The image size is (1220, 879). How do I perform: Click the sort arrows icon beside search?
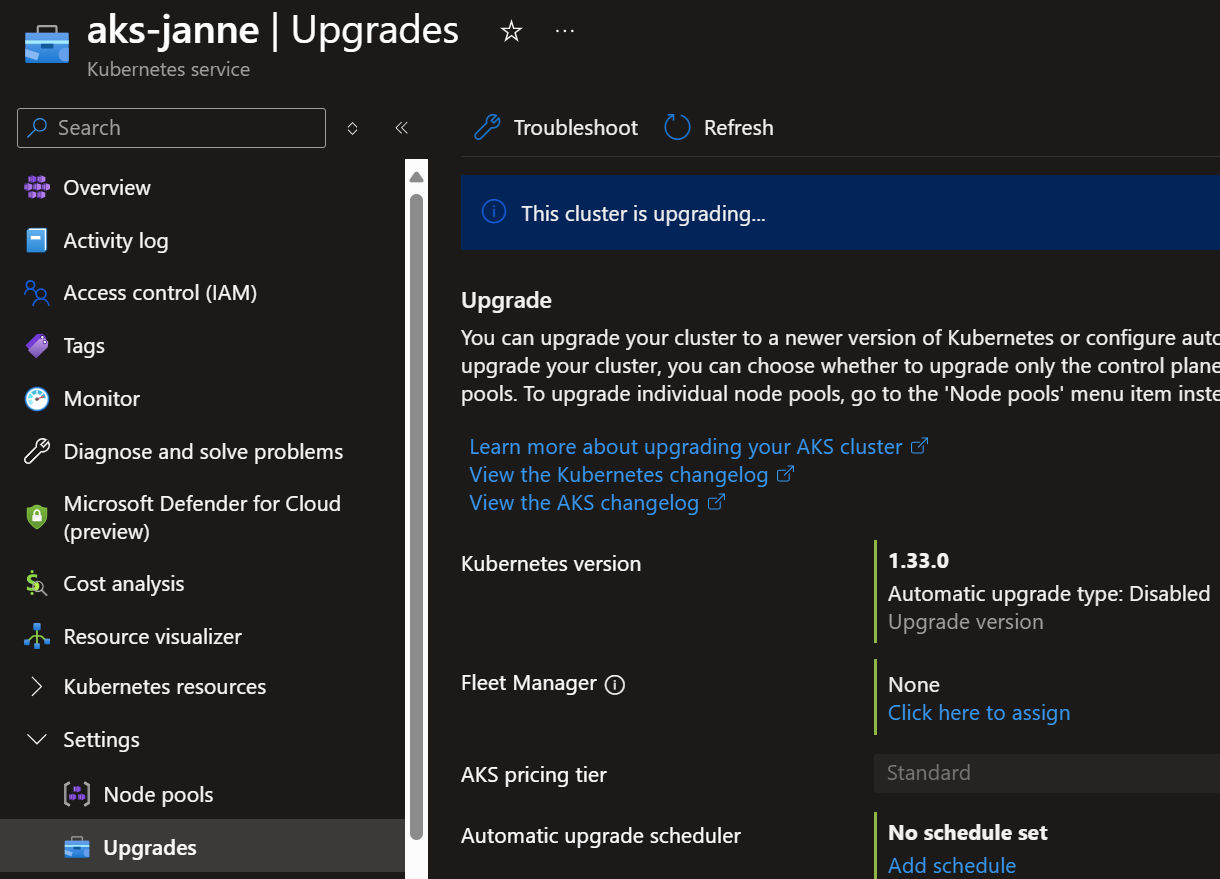[352, 128]
